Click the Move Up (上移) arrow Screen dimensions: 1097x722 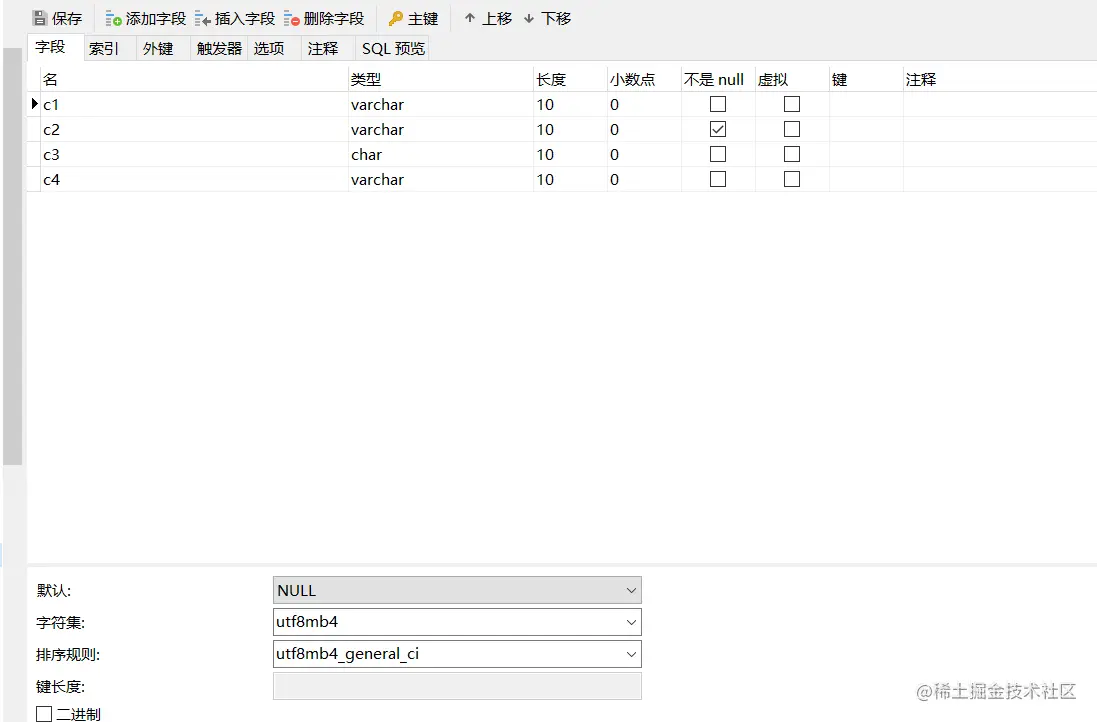[x=470, y=18]
